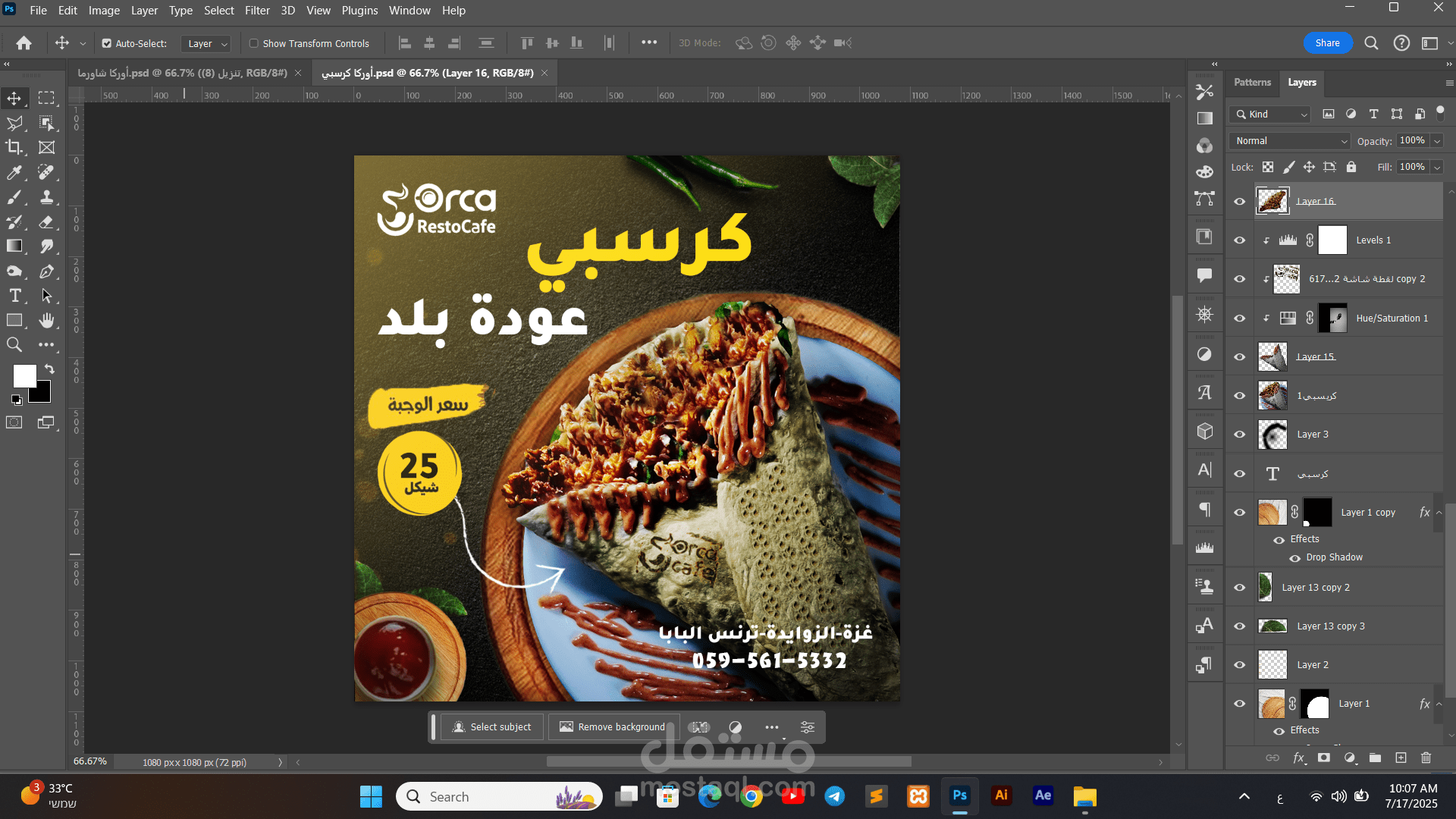
Task: Select the Eyedropper tool
Action: click(x=14, y=173)
